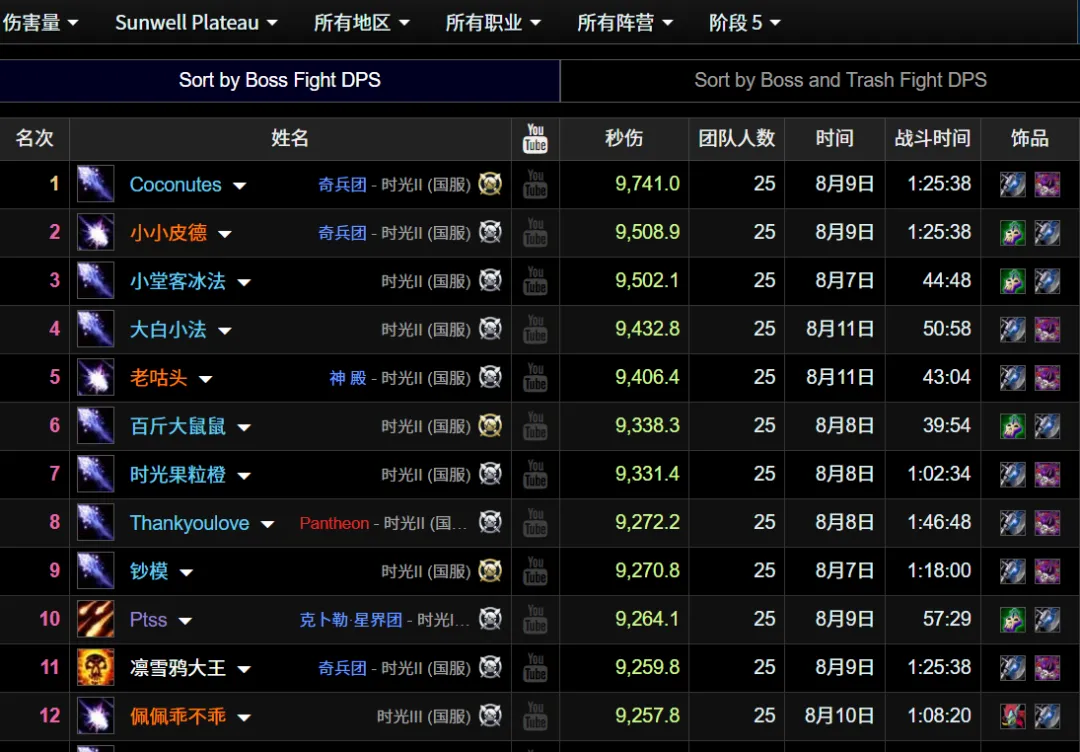Screen dimensions: 1080x752
Task: Click purple trinket icon in 凛雪鸦大王 row
Action: point(1047,668)
